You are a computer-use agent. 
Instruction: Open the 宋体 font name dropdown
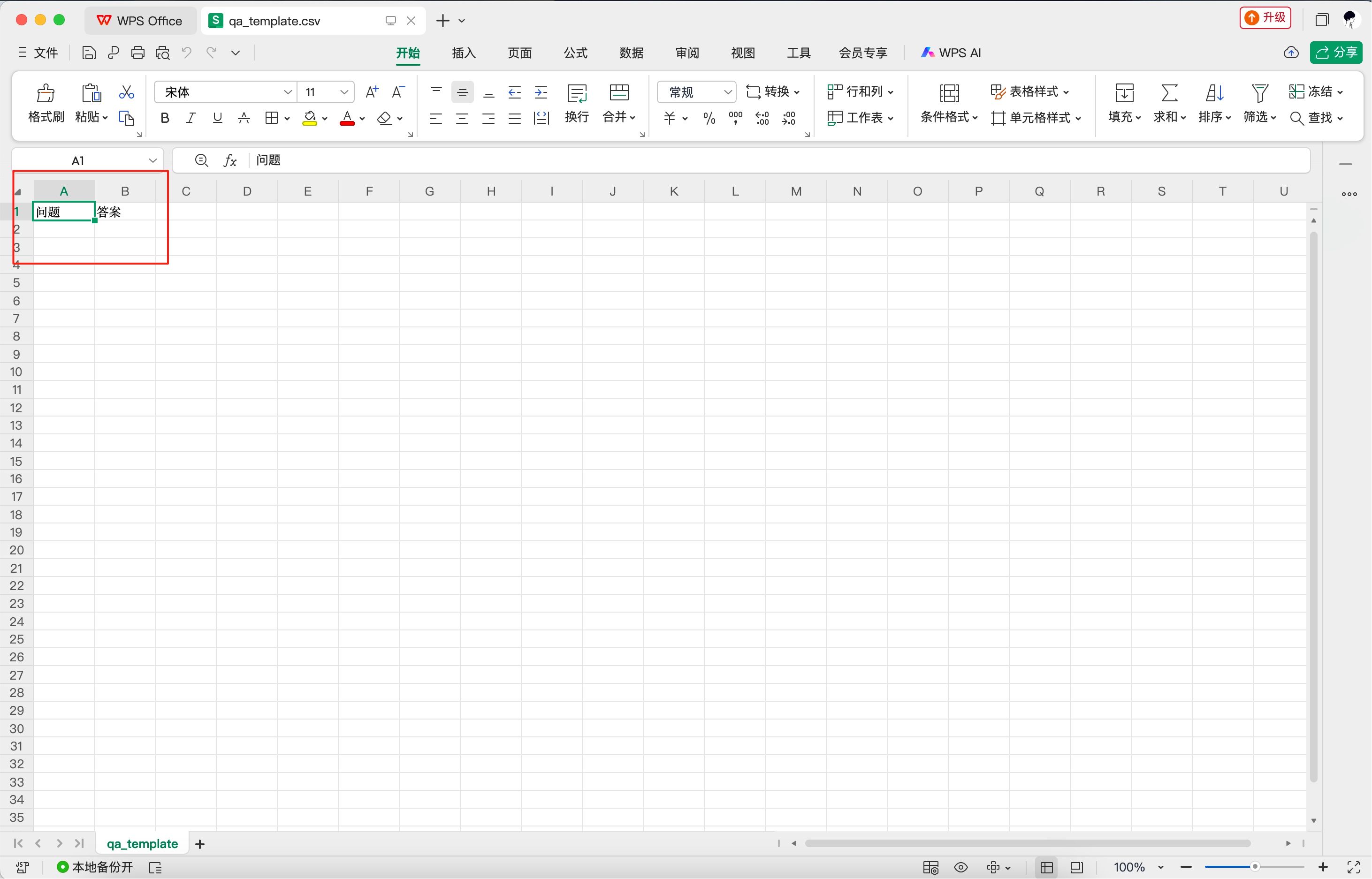[x=287, y=92]
